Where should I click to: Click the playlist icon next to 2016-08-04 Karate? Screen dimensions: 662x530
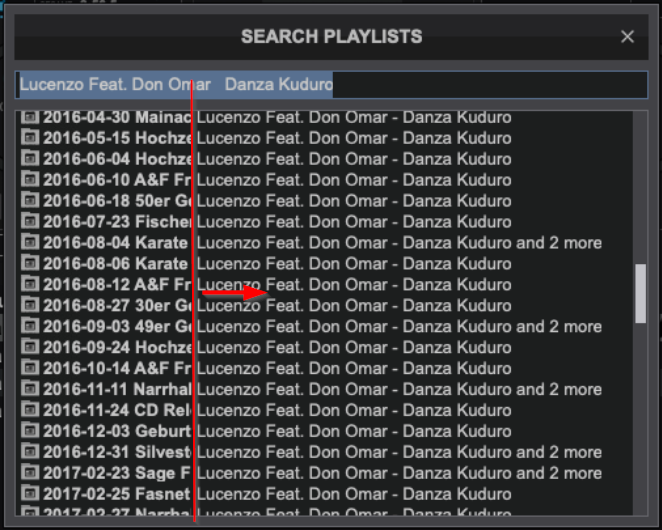point(29,243)
